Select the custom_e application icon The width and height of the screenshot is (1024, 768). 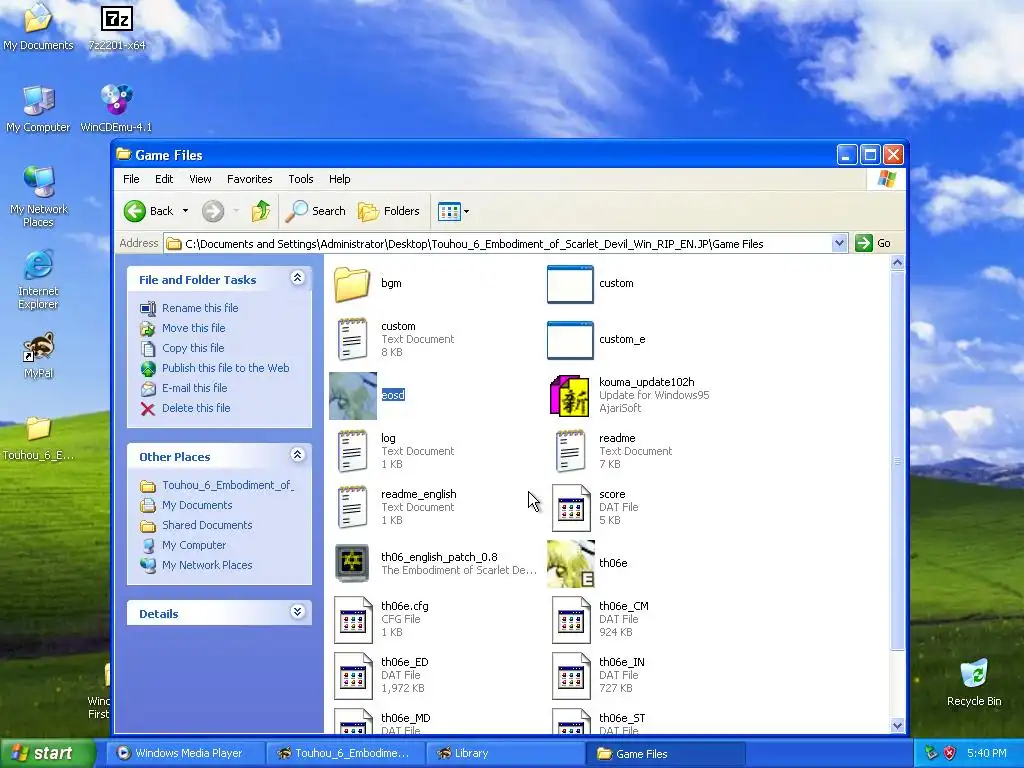tap(570, 340)
